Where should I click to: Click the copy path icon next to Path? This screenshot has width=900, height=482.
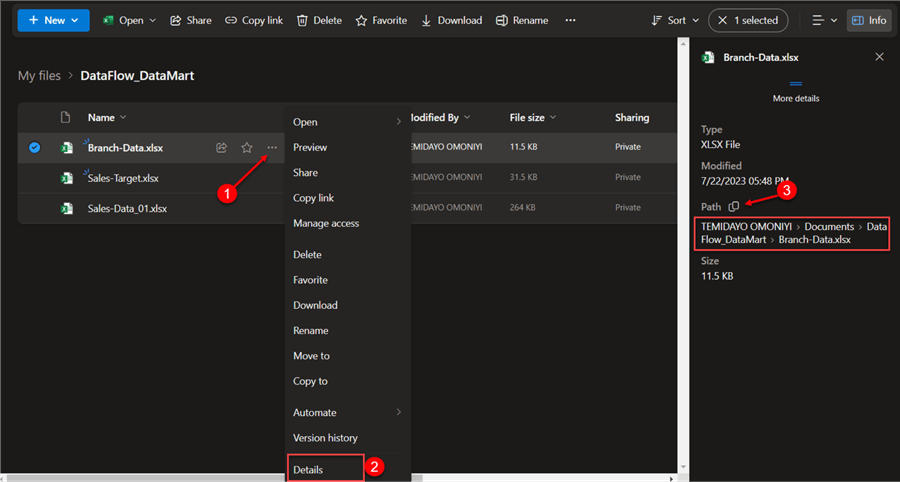click(x=734, y=206)
